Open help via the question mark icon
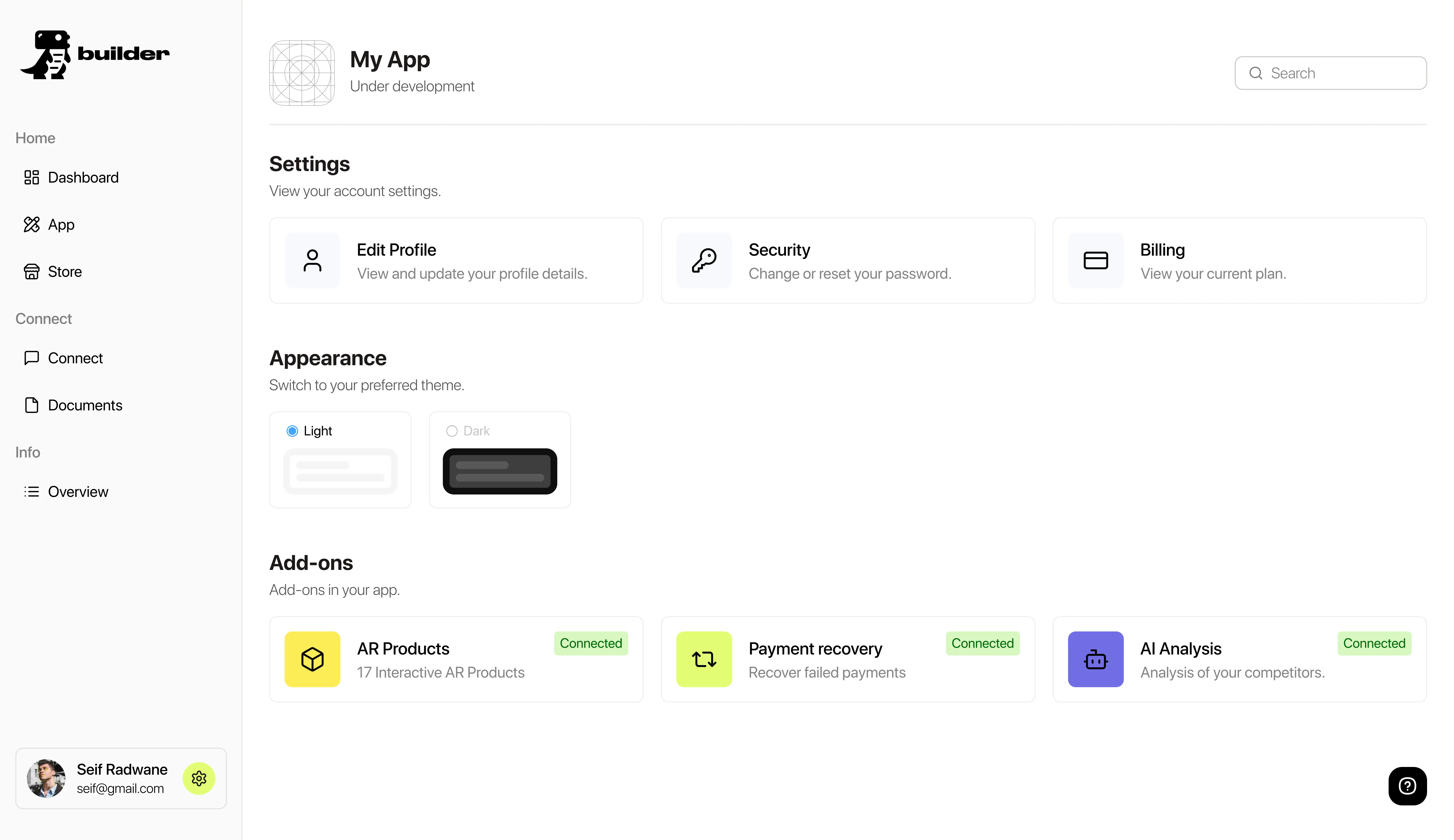The width and height of the screenshot is (1454, 840). point(1407,786)
